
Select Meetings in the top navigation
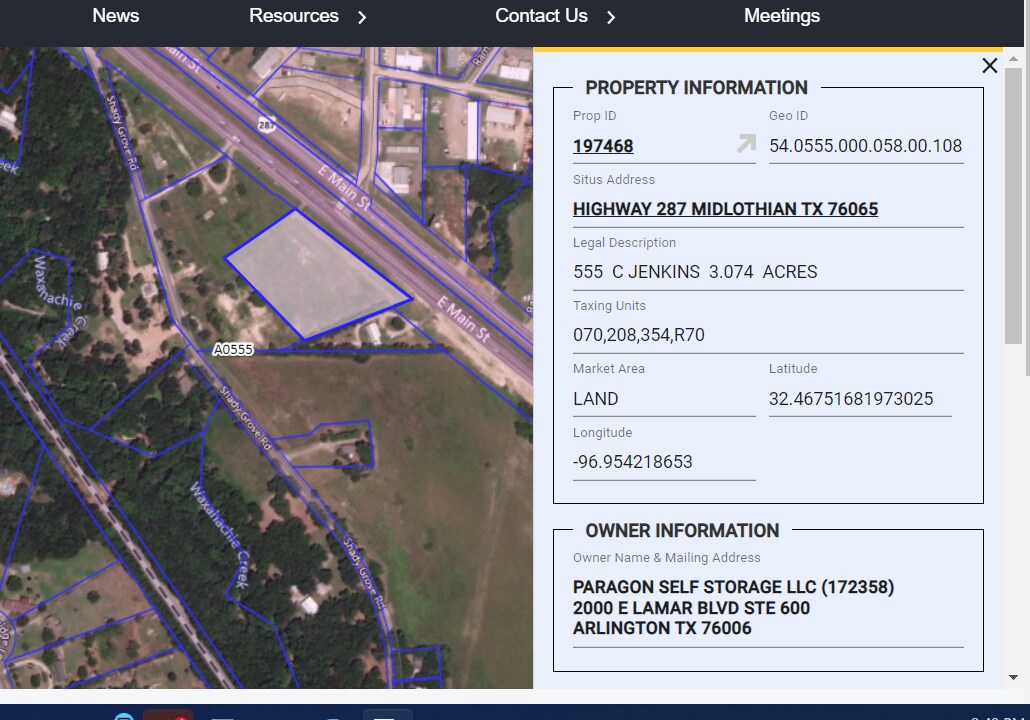tap(781, 16)
